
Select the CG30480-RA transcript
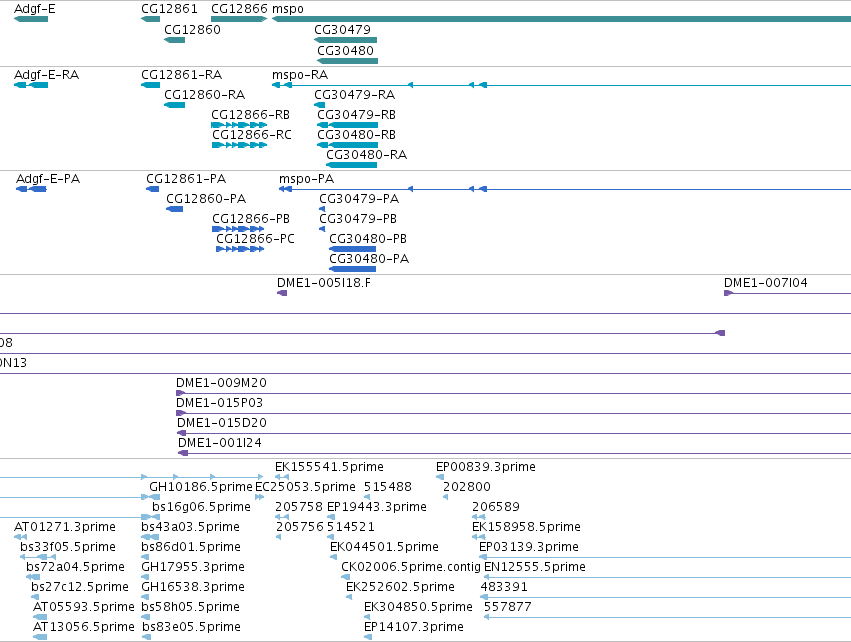tap(352, 165)
